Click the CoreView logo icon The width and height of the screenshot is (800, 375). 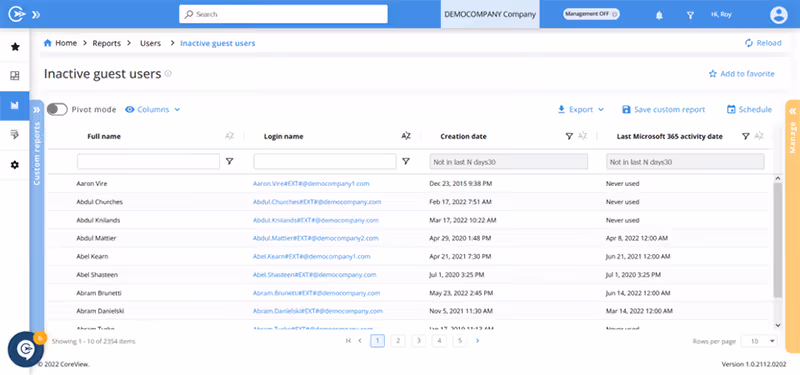(16, 14)
